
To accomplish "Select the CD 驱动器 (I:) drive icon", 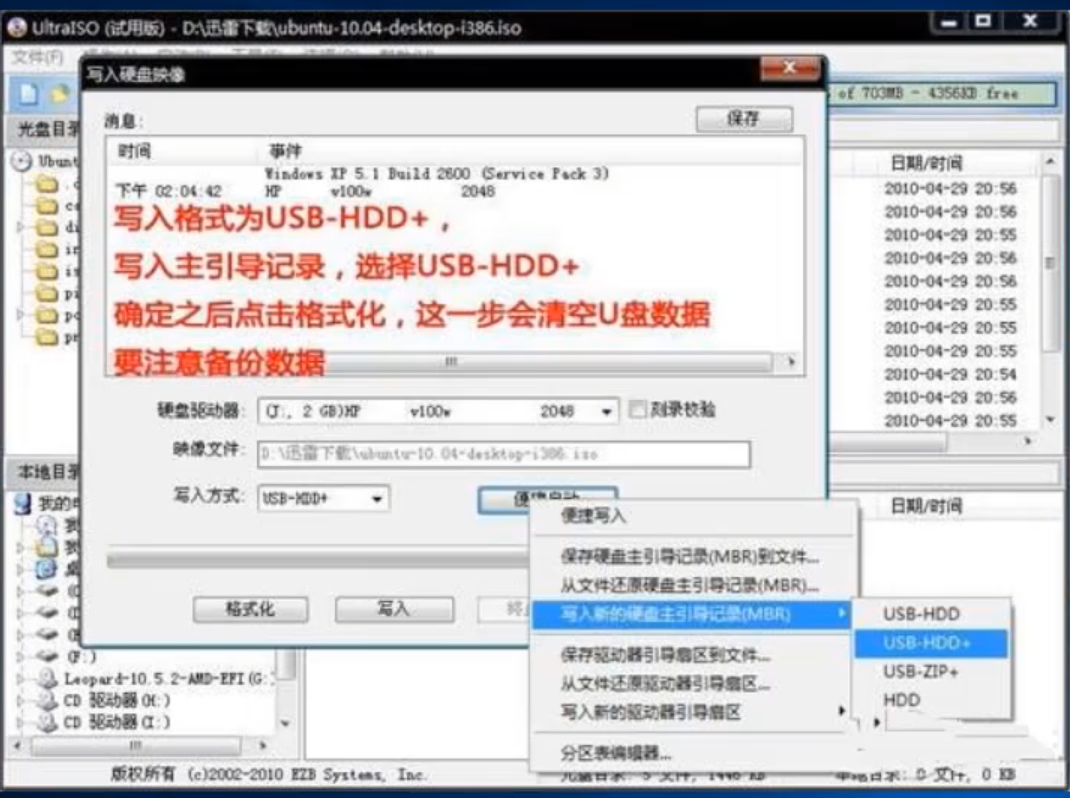I will click(48, 721).
